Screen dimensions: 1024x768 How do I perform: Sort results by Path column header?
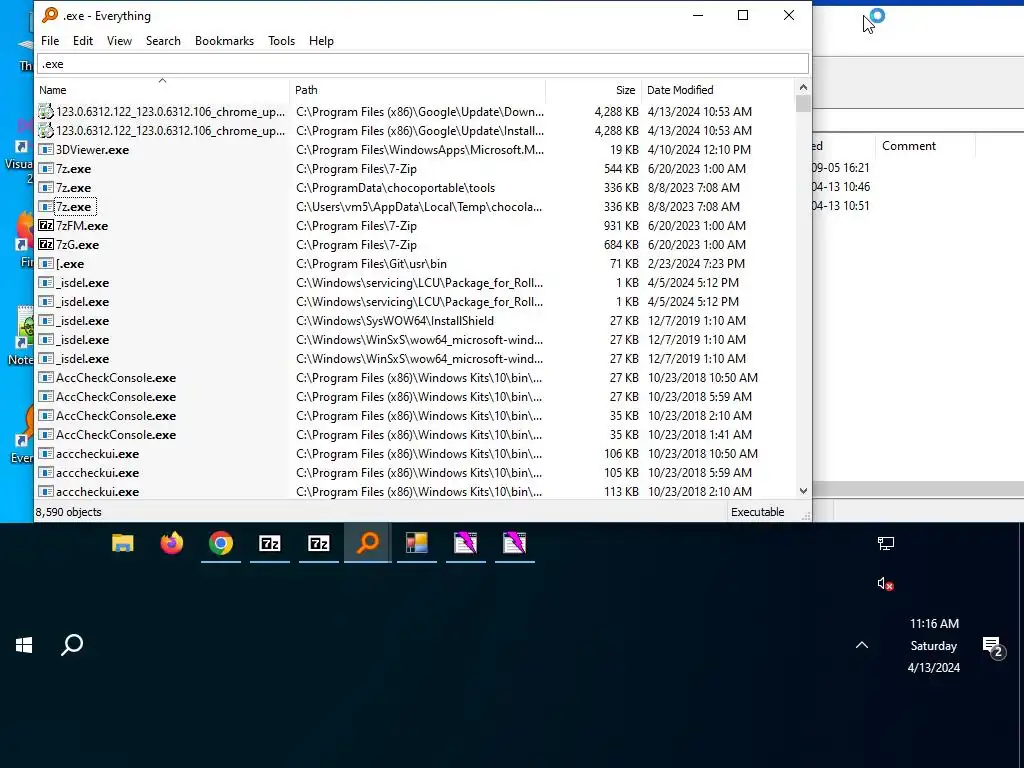417,90
